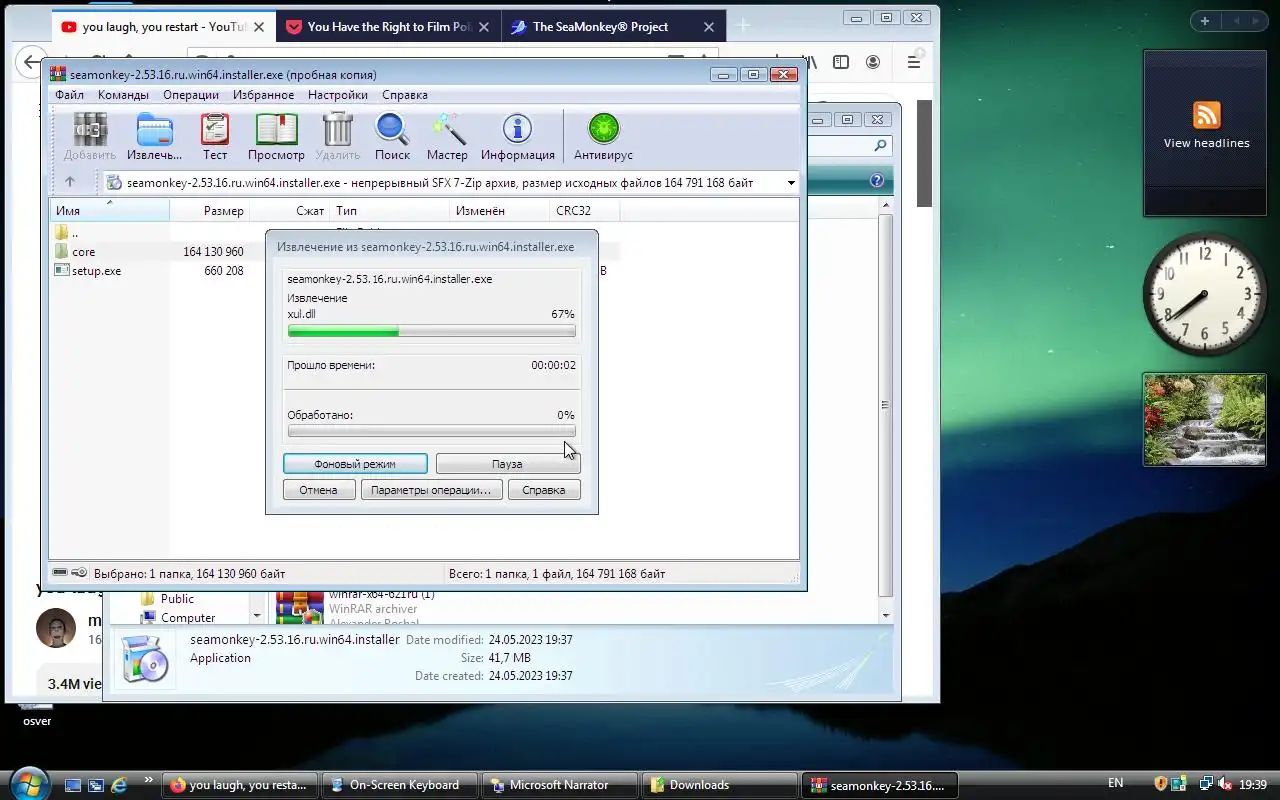Click the Справка button in extraction dialog
The height and width of the screenshot is (800, 1280).
(544, 490)
